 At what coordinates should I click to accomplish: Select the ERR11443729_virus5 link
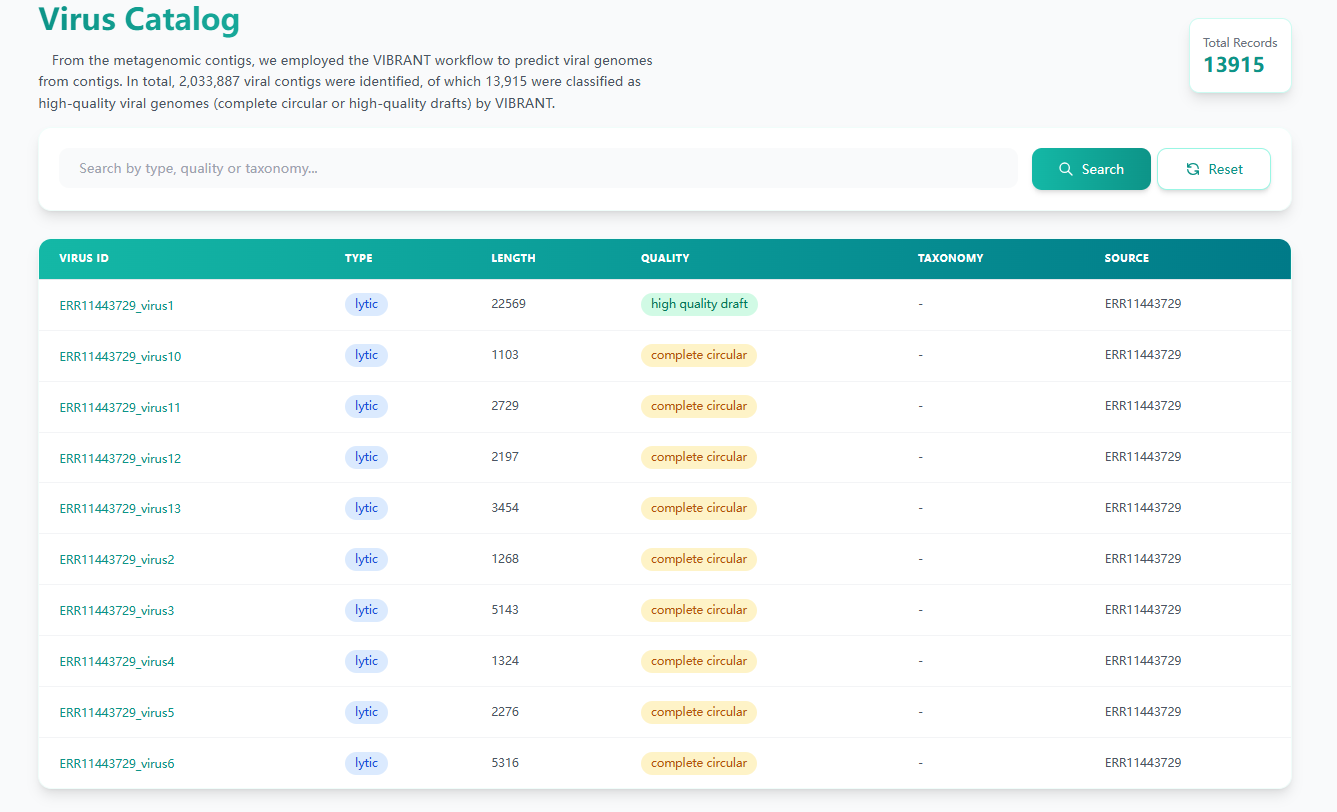pyautogui.click(x=116, y=713)
